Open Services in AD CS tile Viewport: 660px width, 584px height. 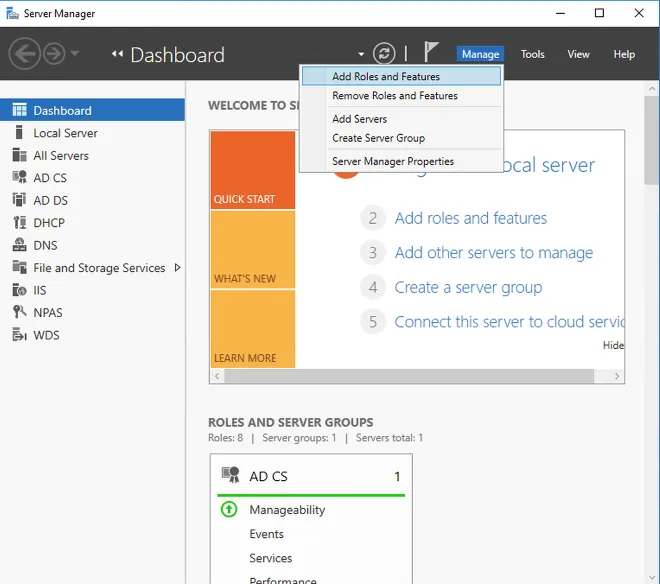click(271, 558)
